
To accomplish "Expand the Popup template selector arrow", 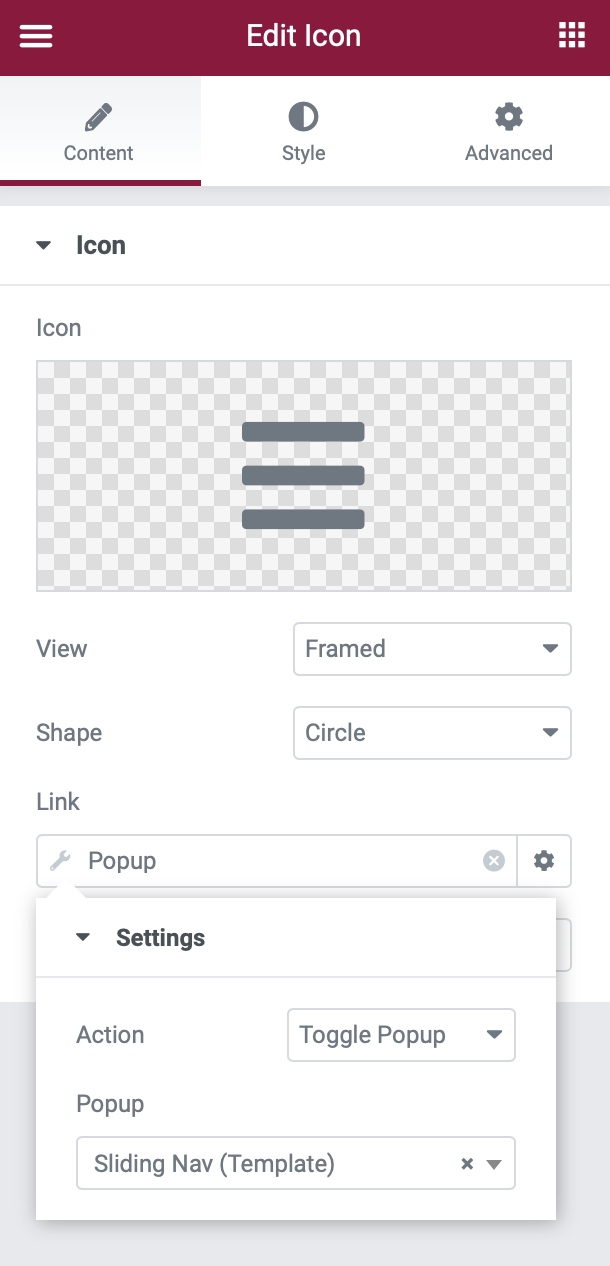I will [x=494, y=1164].
